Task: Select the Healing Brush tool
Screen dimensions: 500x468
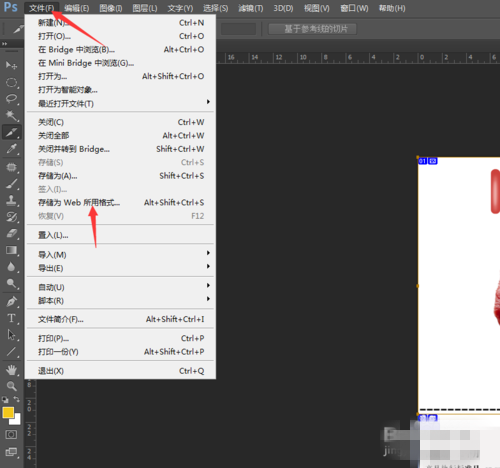Action: point(11,167)
